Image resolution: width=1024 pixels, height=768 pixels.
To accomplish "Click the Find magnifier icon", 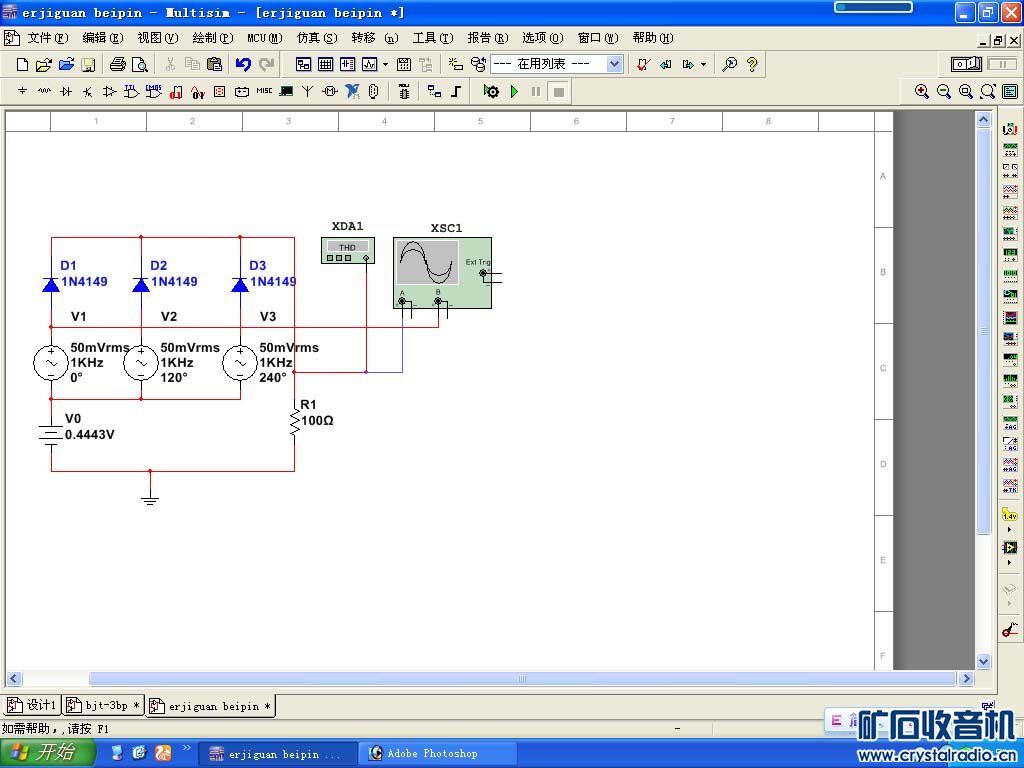I will (x=730, y=64).
